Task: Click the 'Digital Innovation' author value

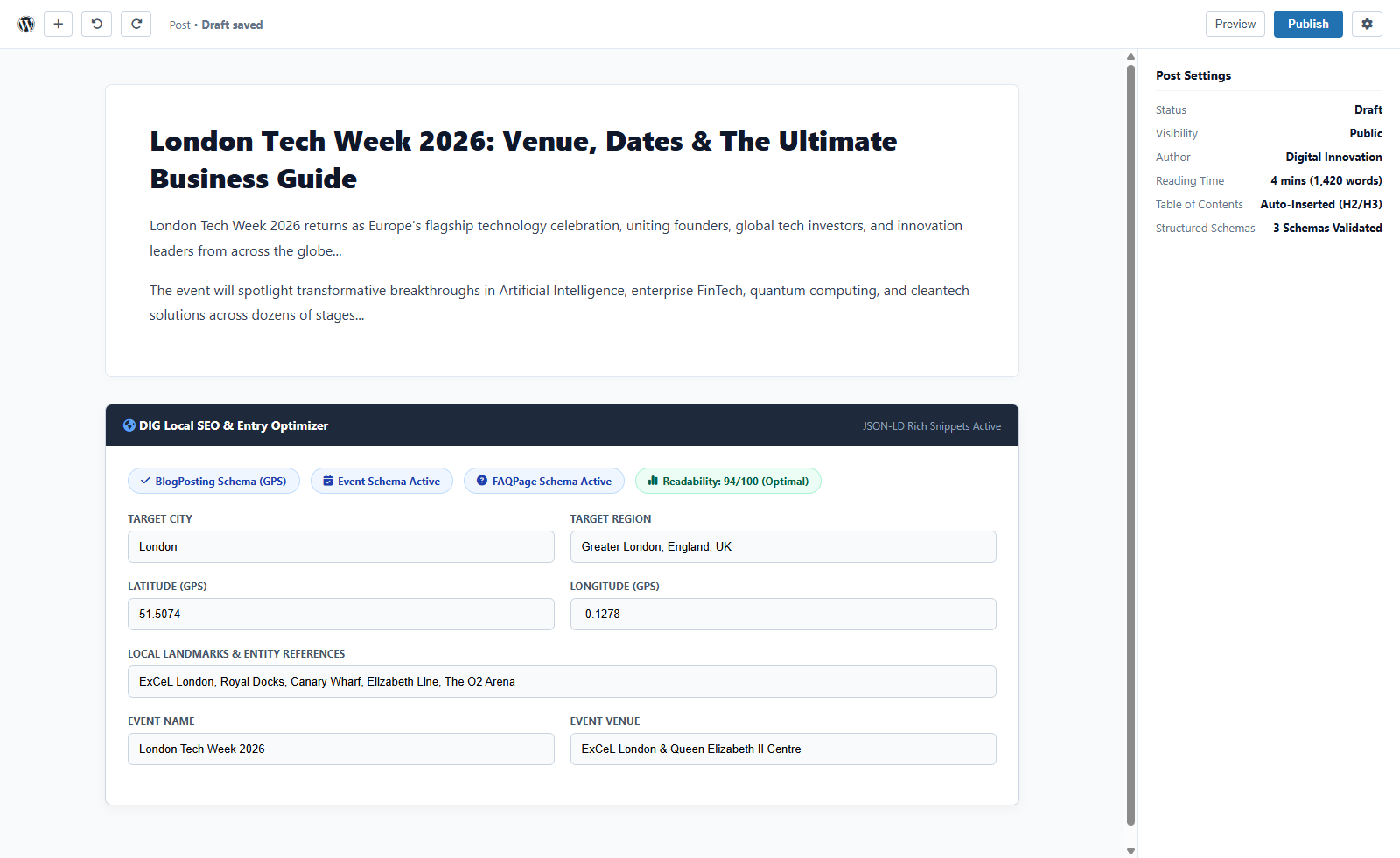Action: tap(1333, 157)
